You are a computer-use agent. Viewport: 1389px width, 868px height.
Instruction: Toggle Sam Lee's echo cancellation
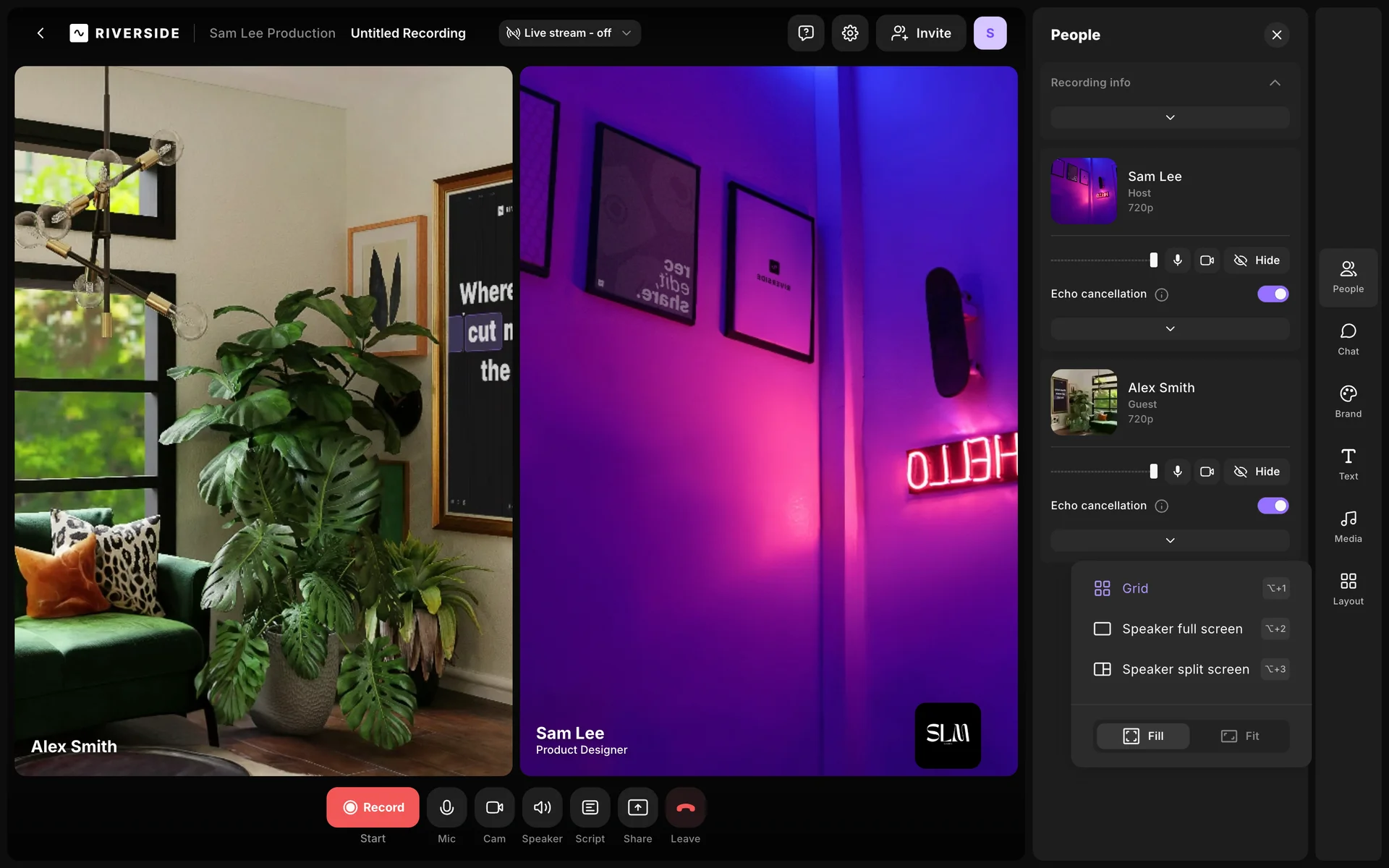pos(1273,294)
